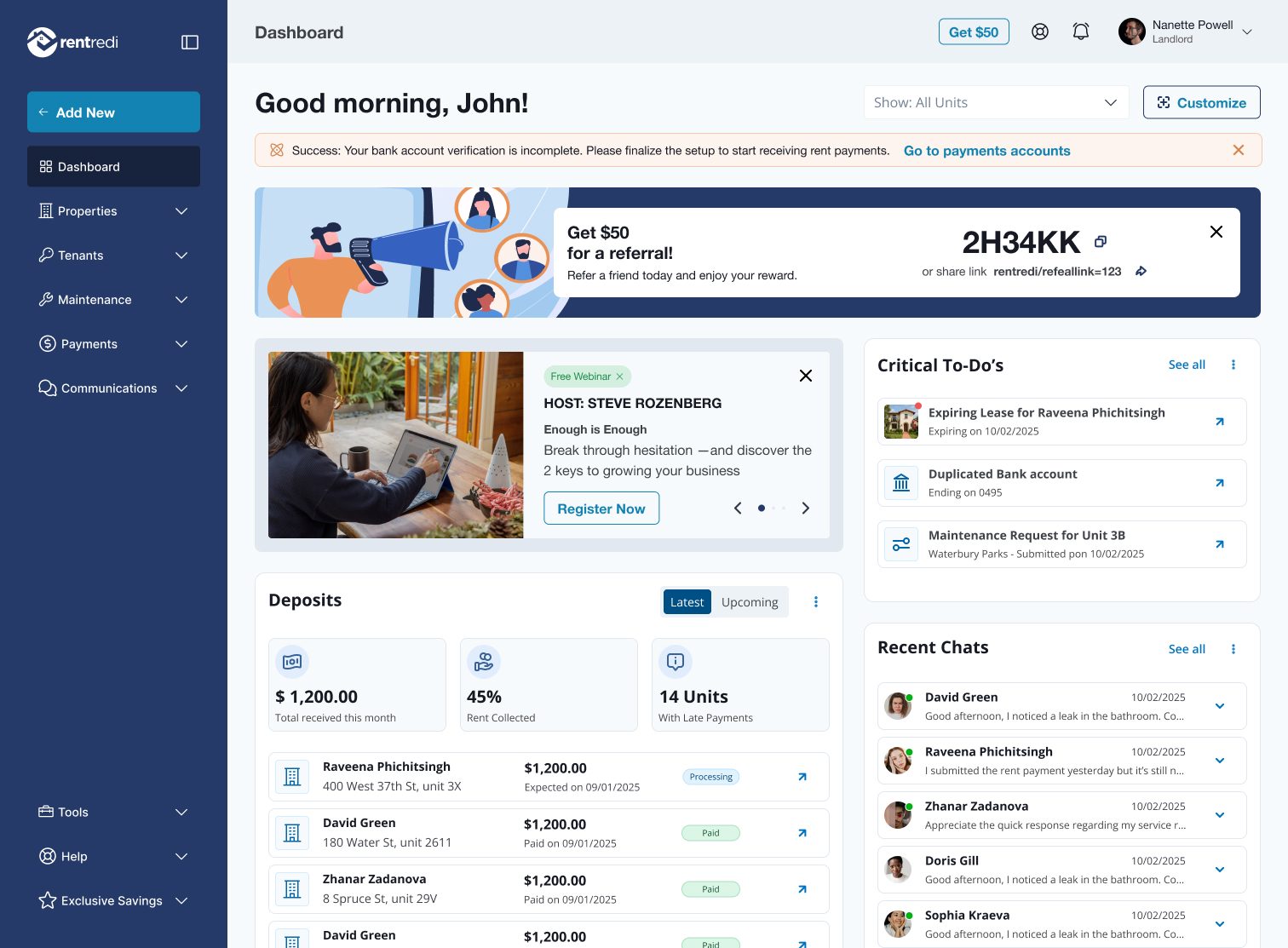Select Dashboard in the sidebar
1288x948 pixels.
coord(113,167)
